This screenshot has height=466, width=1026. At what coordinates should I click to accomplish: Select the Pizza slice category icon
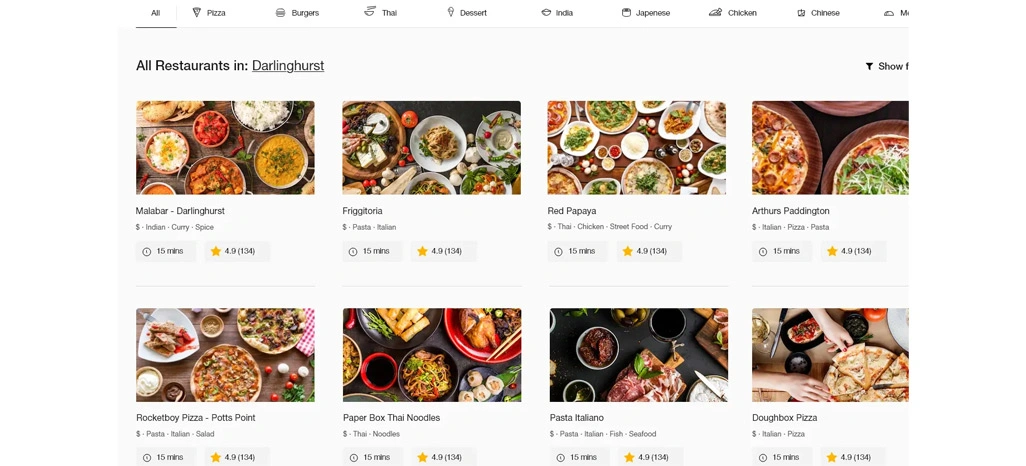tap(196, 12)
